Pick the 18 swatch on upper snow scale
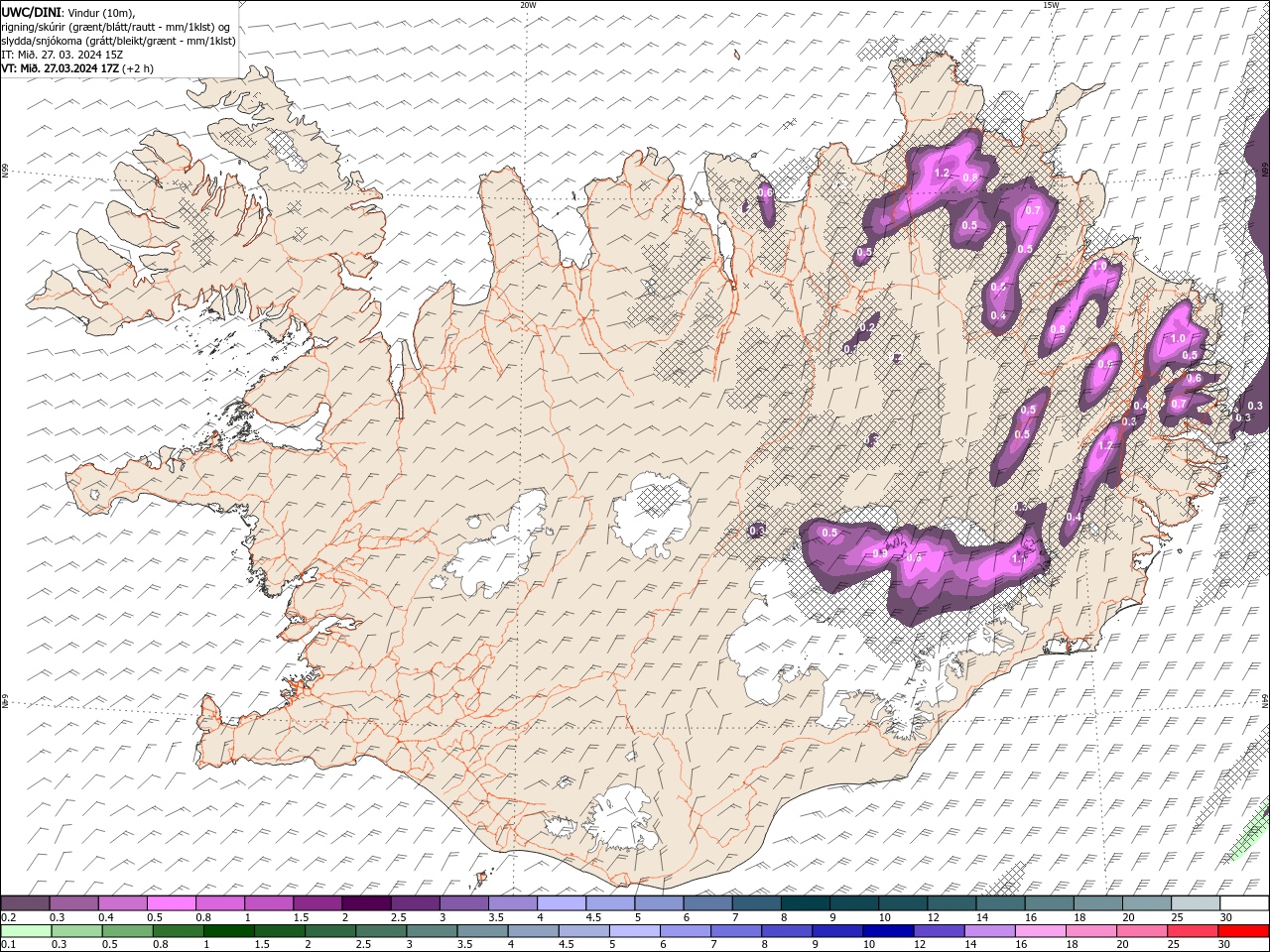 pos(1098,903)
